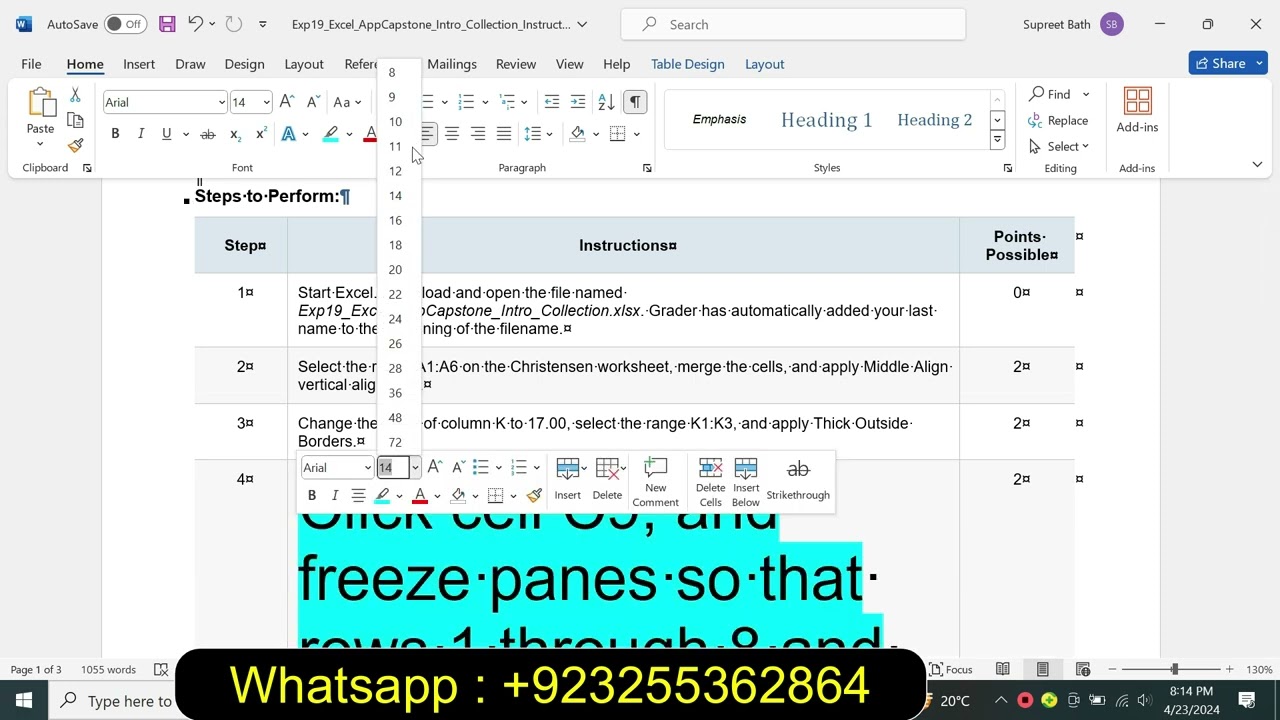Click the Sort A-Z icon
The image size is (1280, 720).
606,102
